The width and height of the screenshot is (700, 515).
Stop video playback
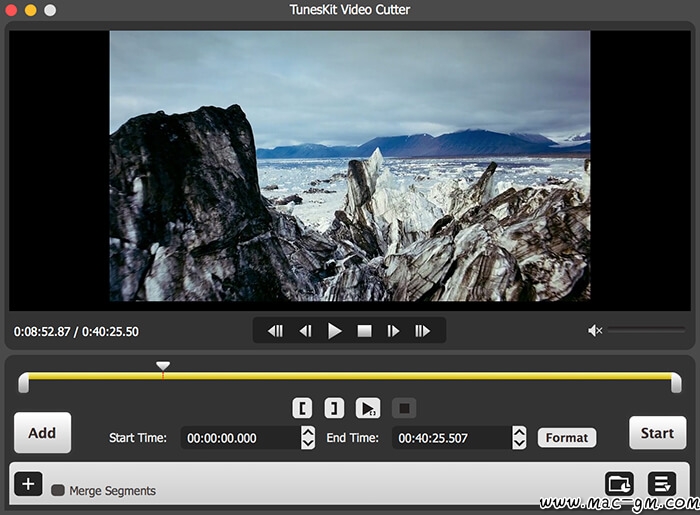pos(365,331)
